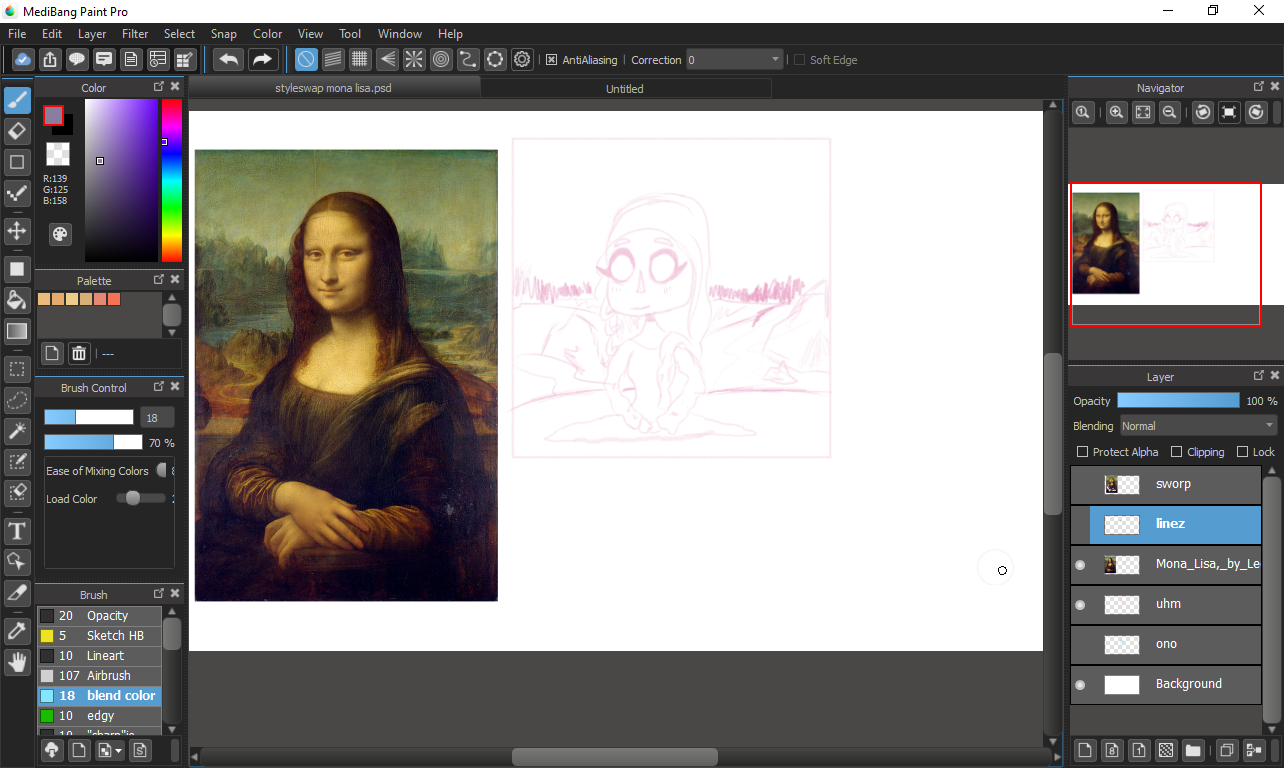
Task: Open the Blending mode dropdown
Action: [x=1198, y=426]
